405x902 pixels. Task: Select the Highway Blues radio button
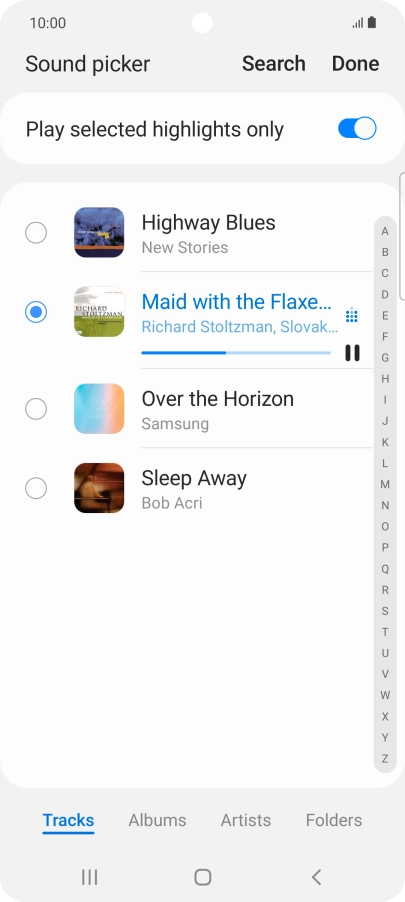(x=36, y=233)
